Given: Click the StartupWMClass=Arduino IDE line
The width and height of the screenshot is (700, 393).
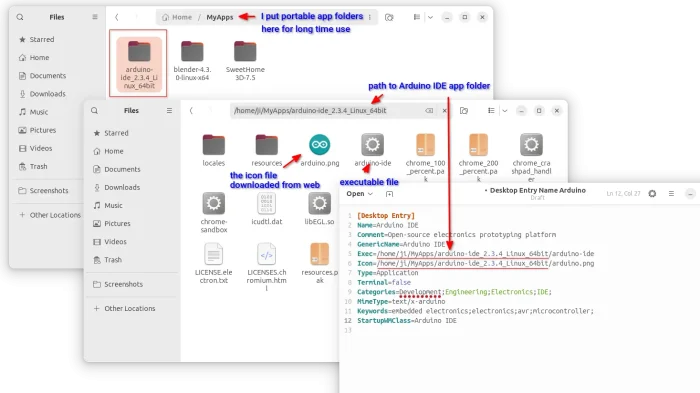Looking at the screenshot, I should [407, 321].
